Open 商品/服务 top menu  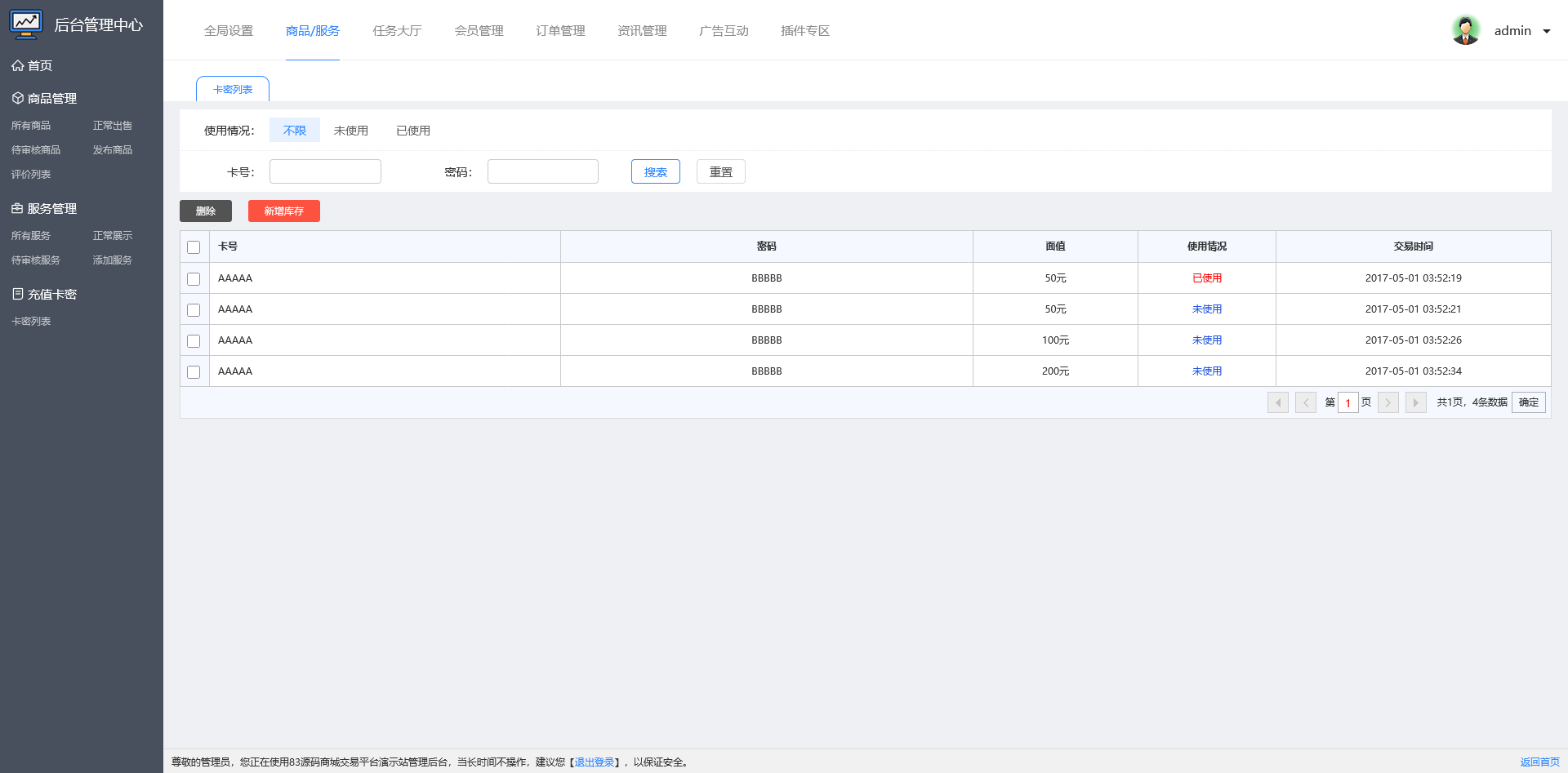[x=313, y=31]
